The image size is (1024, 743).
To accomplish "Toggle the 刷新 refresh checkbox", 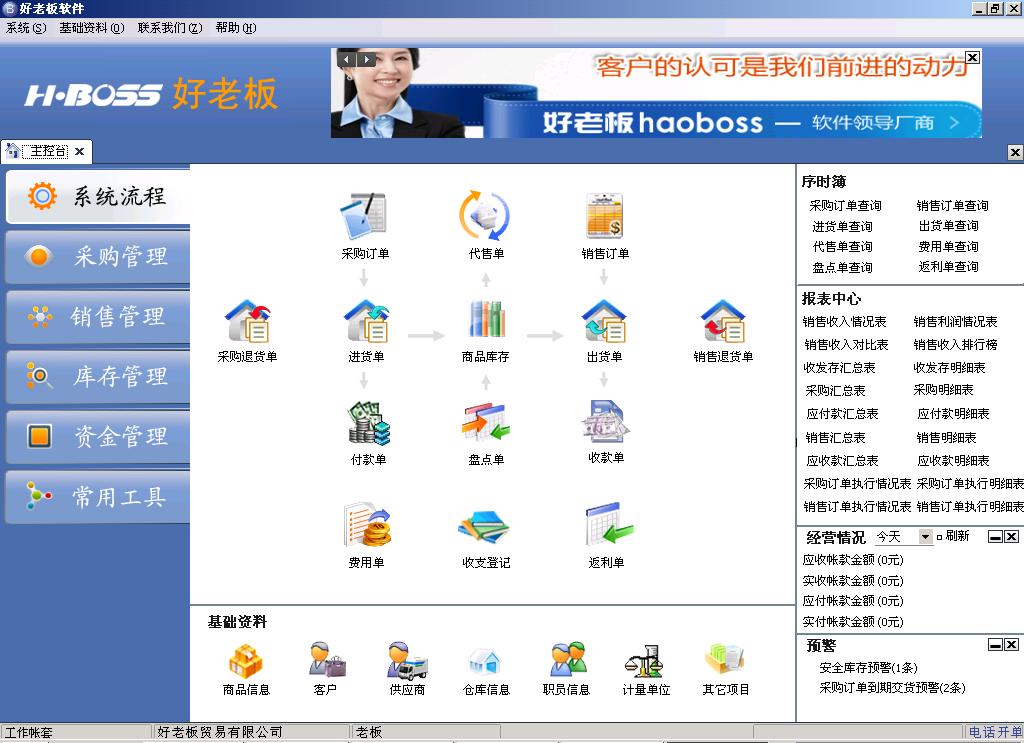I will point(940,537).
